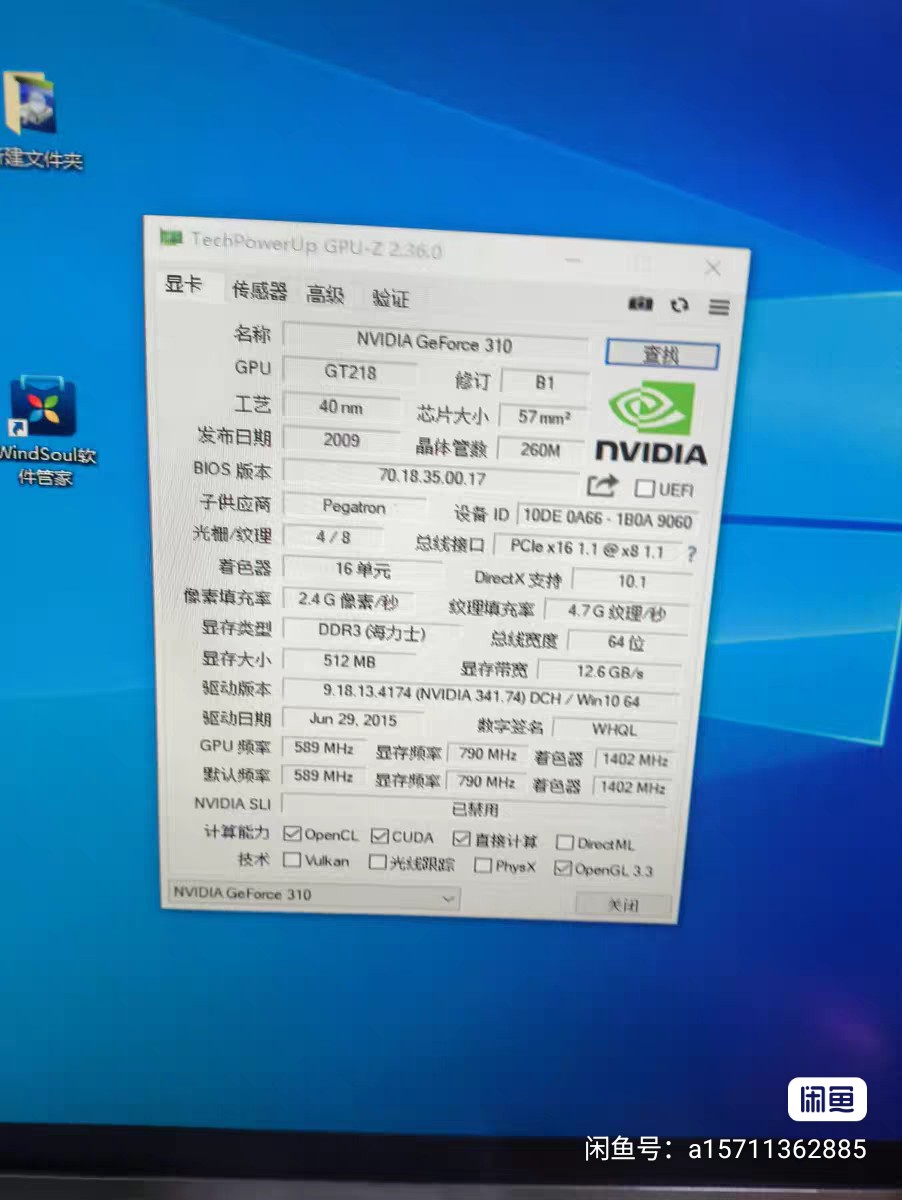Toggle the PhysX checkbox

pyautogui.click(x=483, y=866)
